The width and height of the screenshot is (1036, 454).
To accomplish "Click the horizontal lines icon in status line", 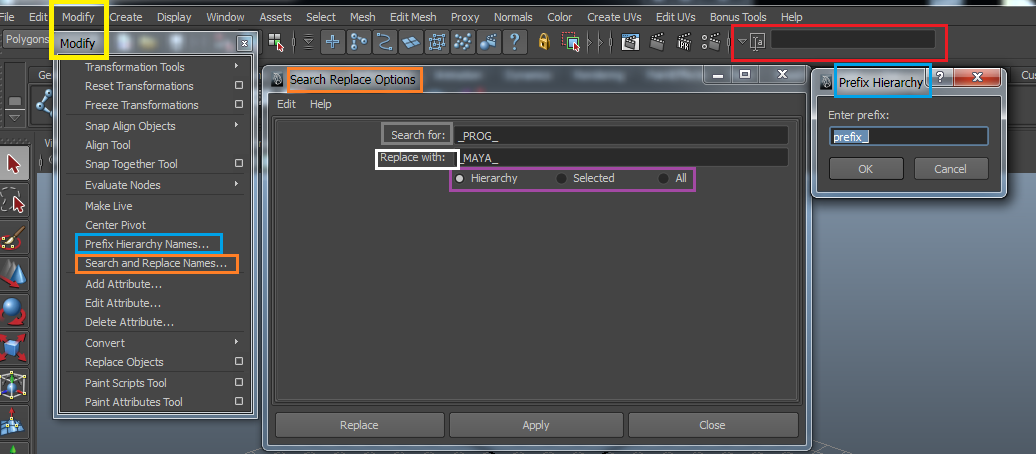I will coord(309,42).
